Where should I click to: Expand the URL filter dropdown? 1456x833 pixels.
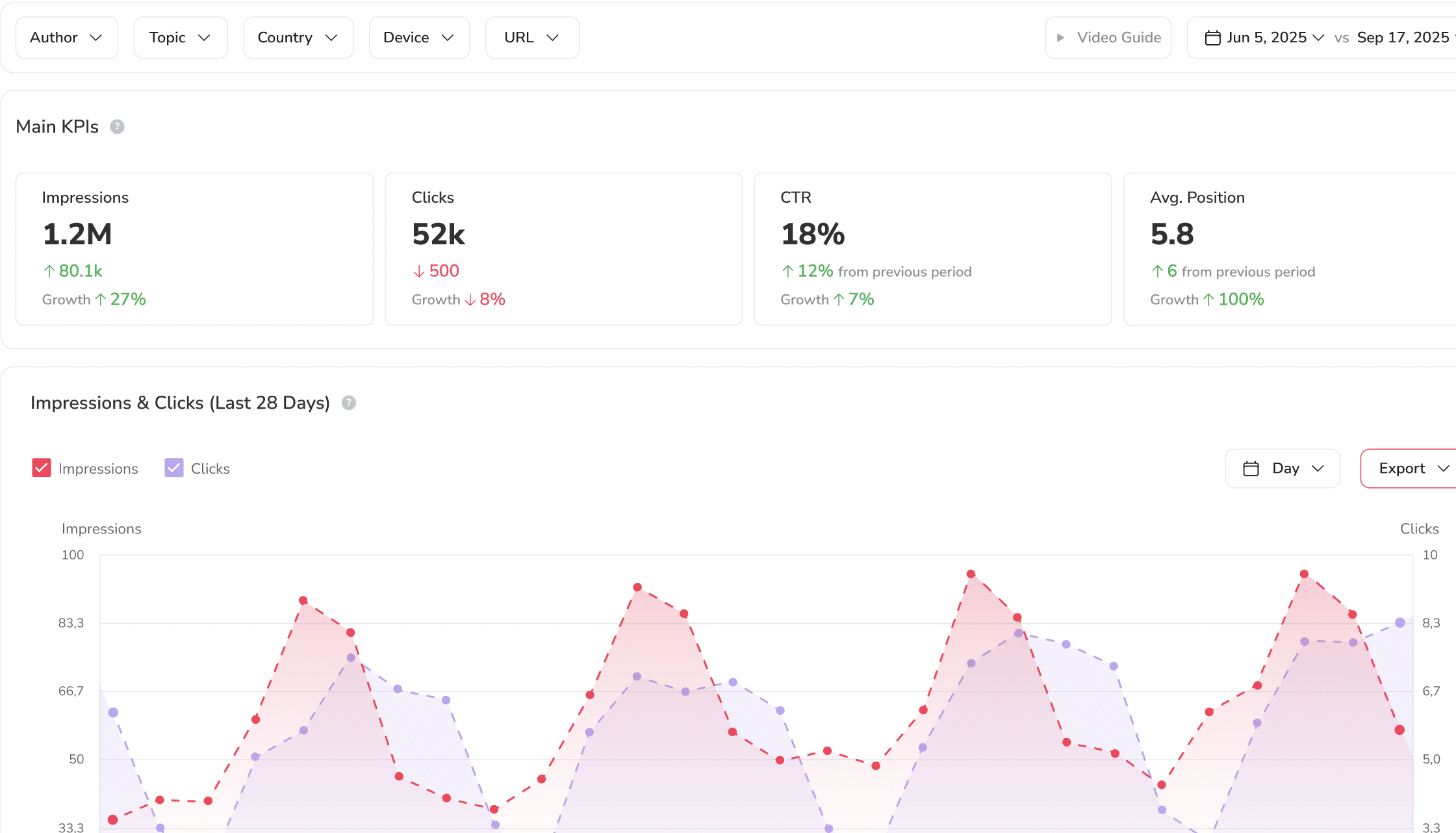pos(532,38)
